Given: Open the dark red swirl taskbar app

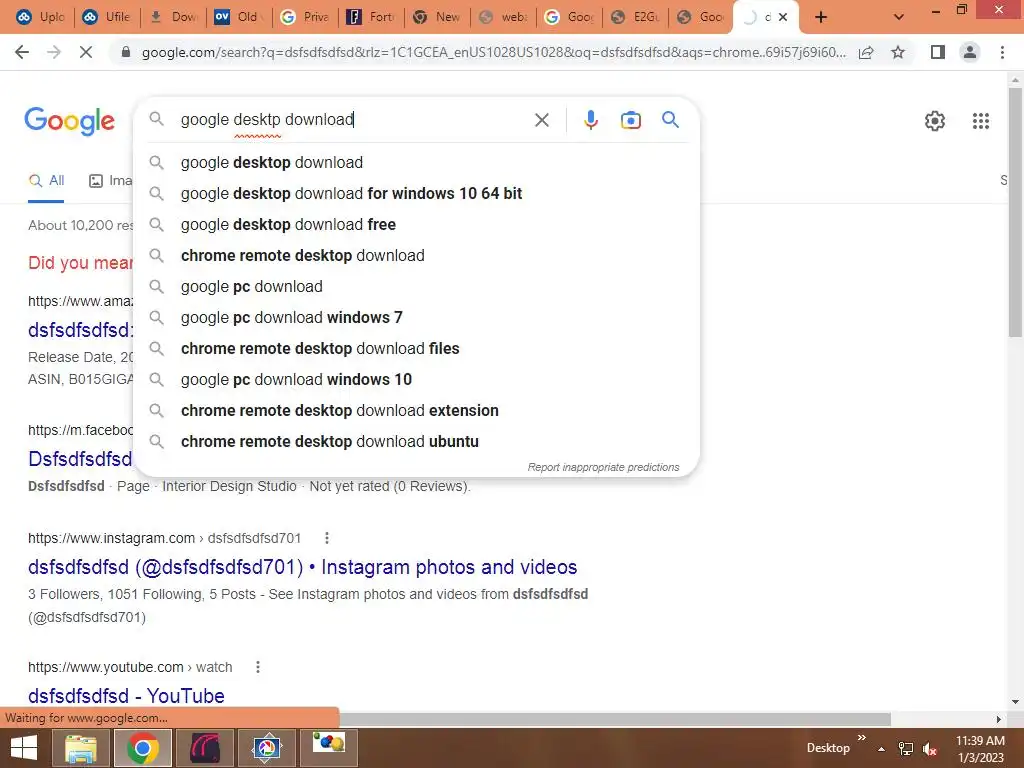Looking at the screenshot, I should tap(204, 748).
